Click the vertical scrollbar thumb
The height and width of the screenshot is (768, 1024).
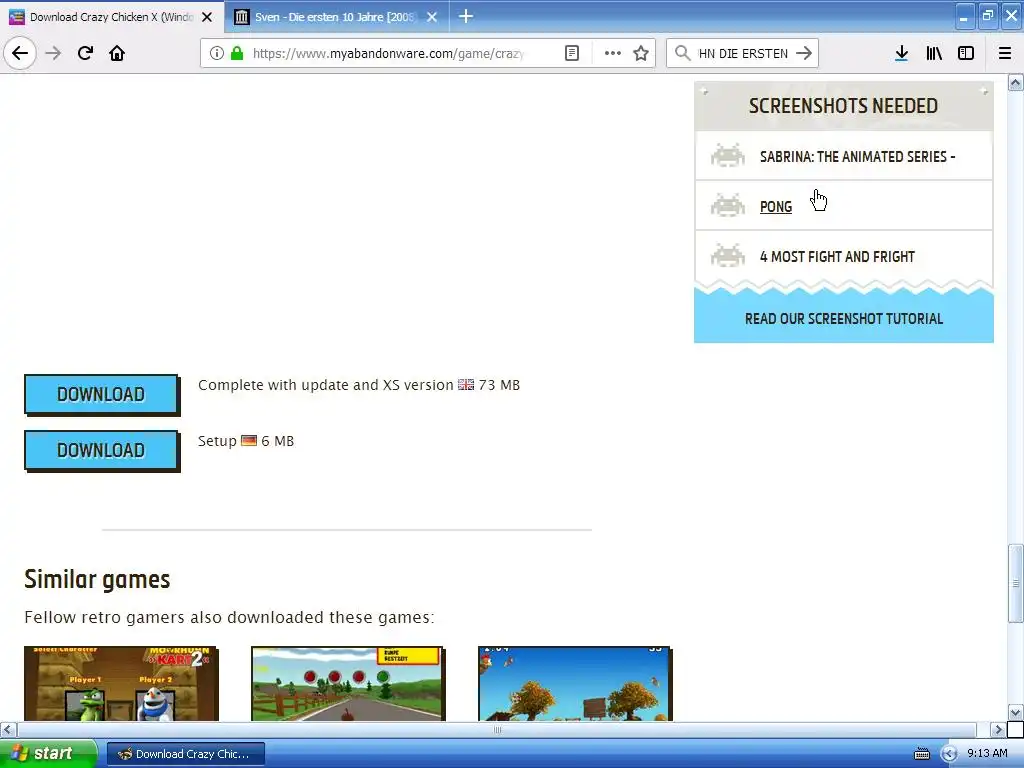point(1016,583)
